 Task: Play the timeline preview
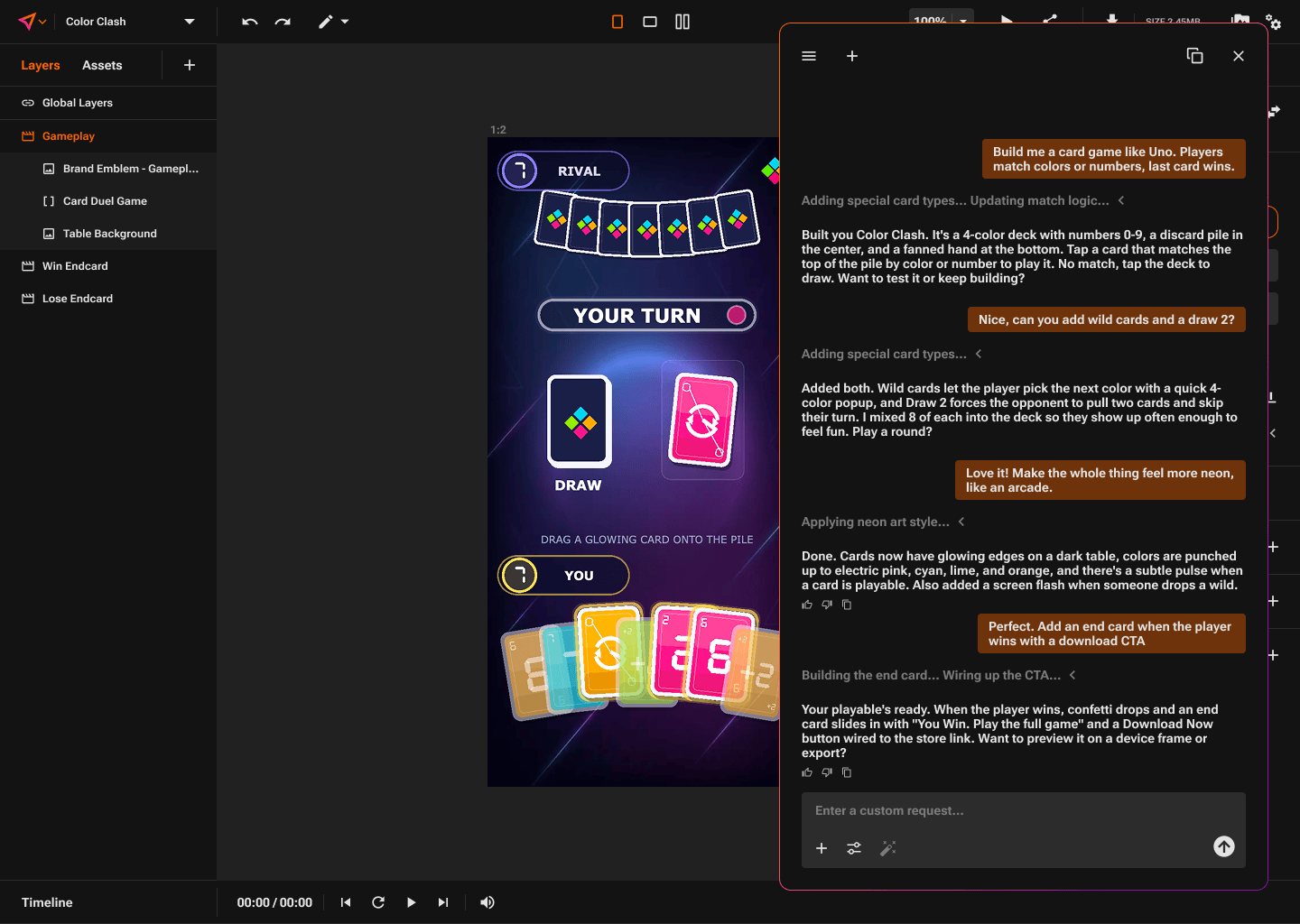[411, 902]
